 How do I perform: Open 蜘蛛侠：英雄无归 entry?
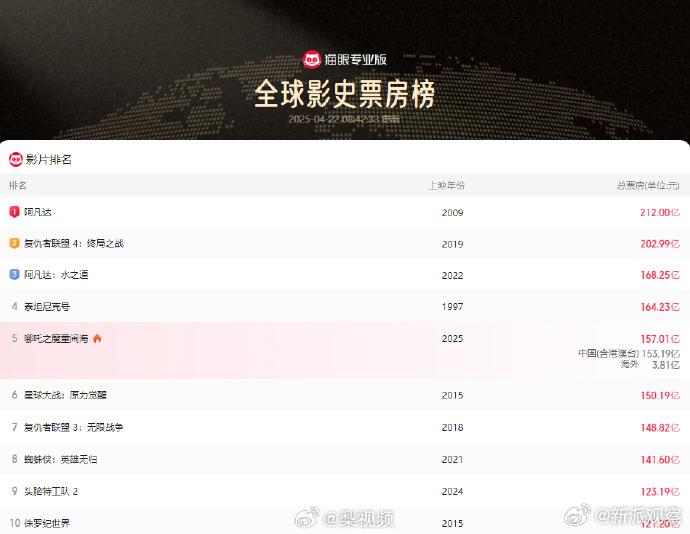coord(61,459)
